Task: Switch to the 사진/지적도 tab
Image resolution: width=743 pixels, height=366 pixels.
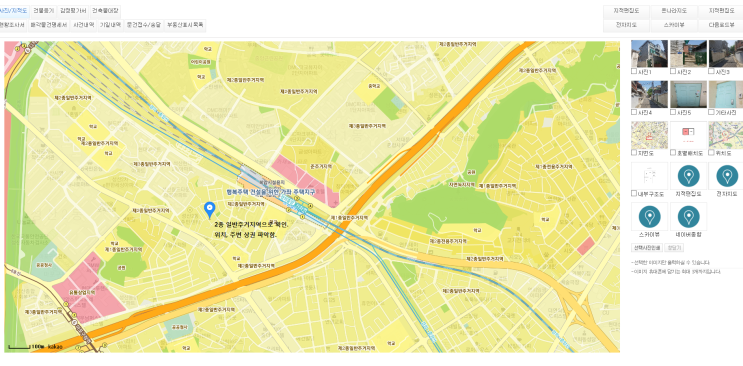Action: [14, 11]
